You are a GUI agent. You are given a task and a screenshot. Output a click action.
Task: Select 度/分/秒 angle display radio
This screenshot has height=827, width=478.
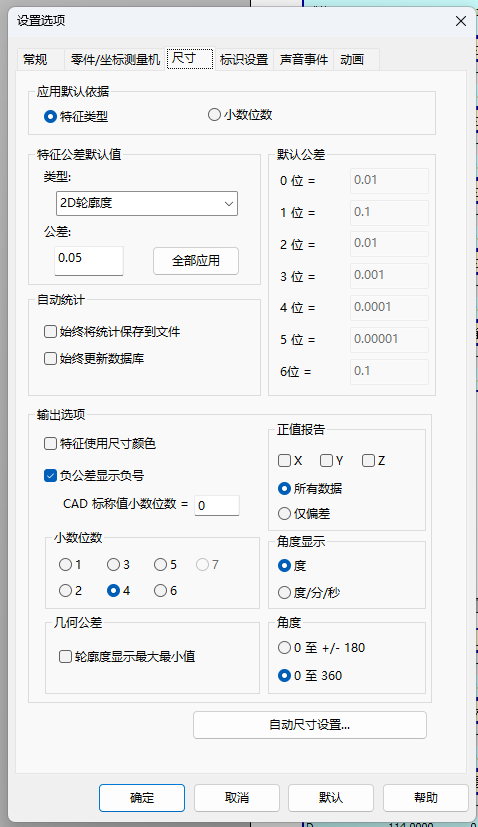click(x=309, y=593)
